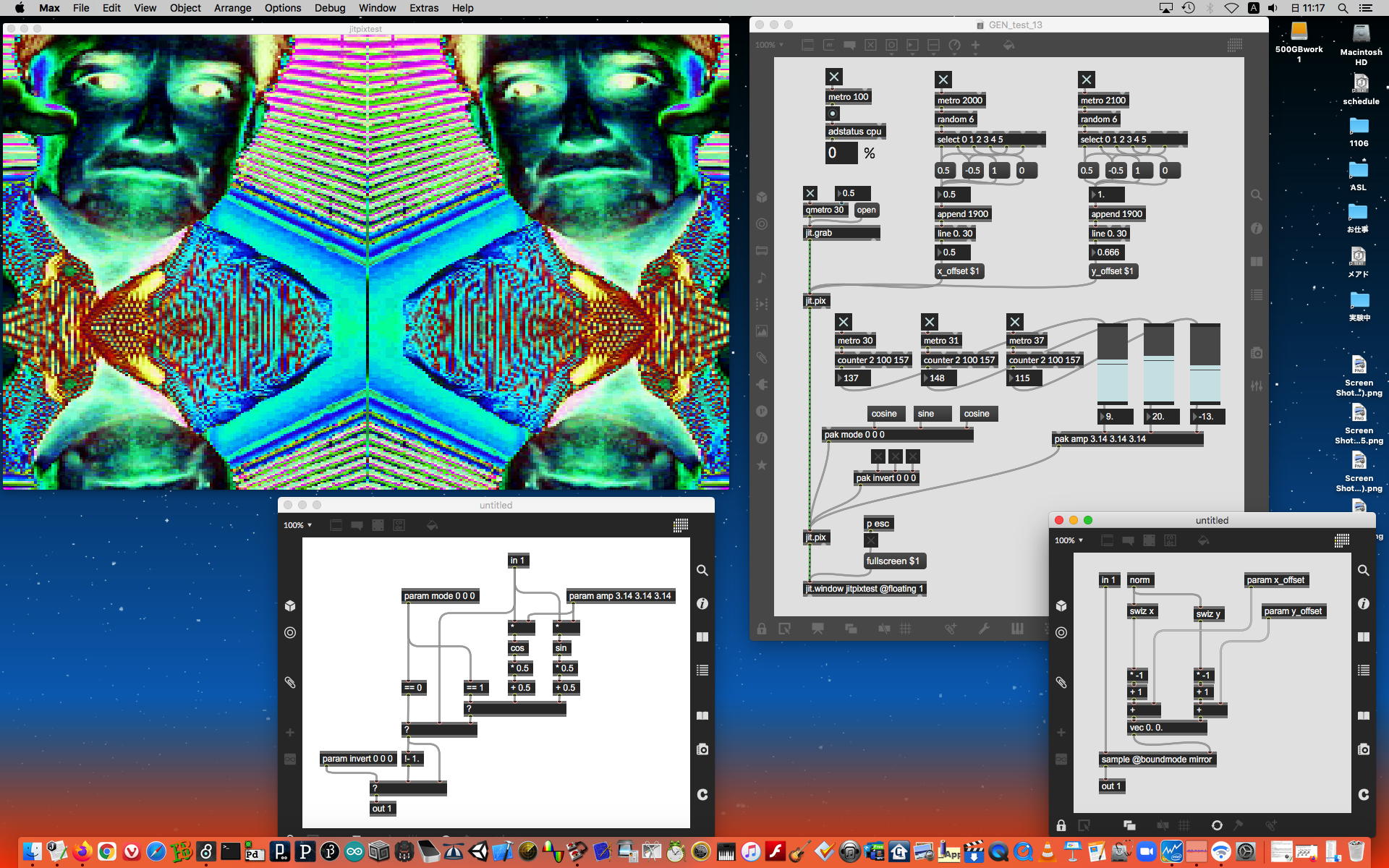Open the Extras menu
Screen dimensions: 1389x868
coord(423,8)
